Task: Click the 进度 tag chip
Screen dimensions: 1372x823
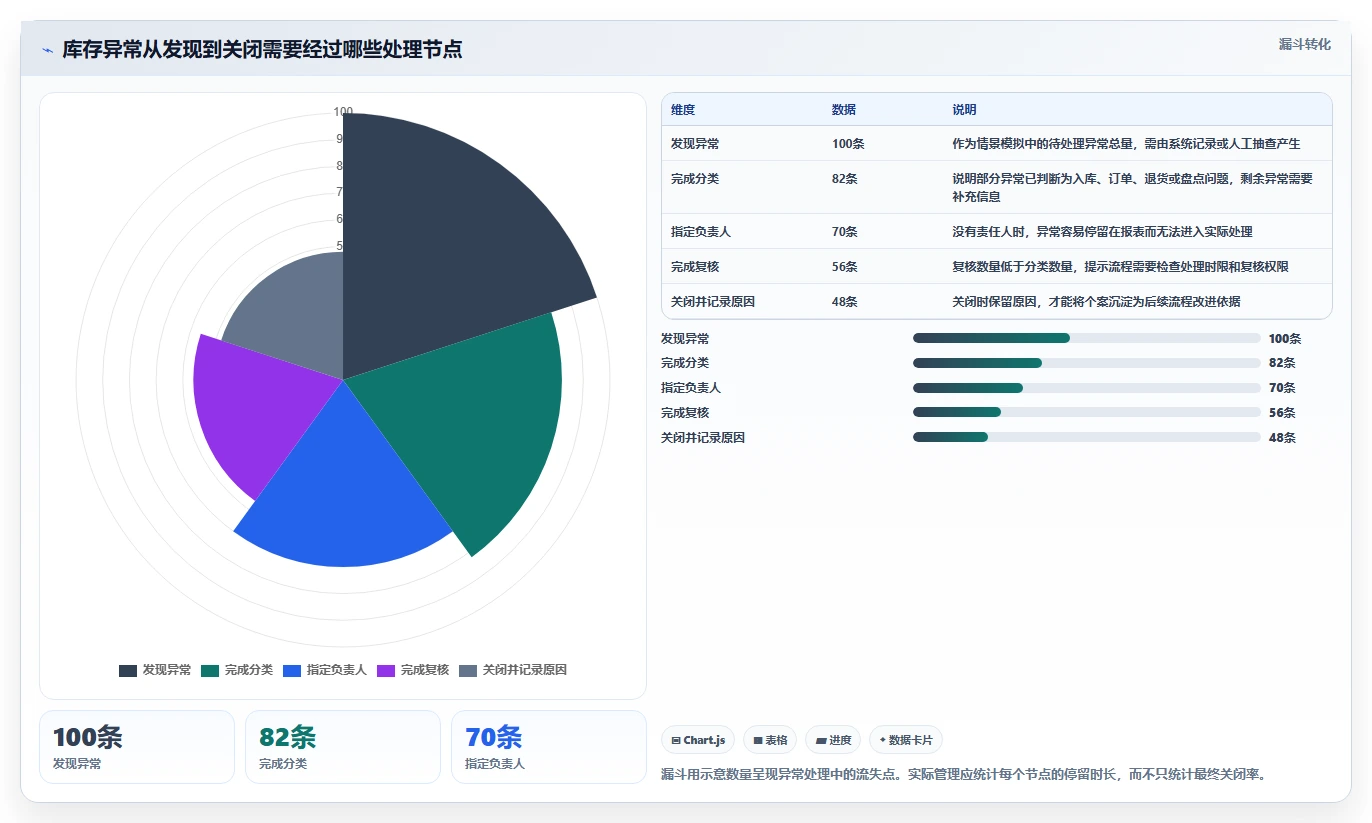Action: (x=833, y=740)
